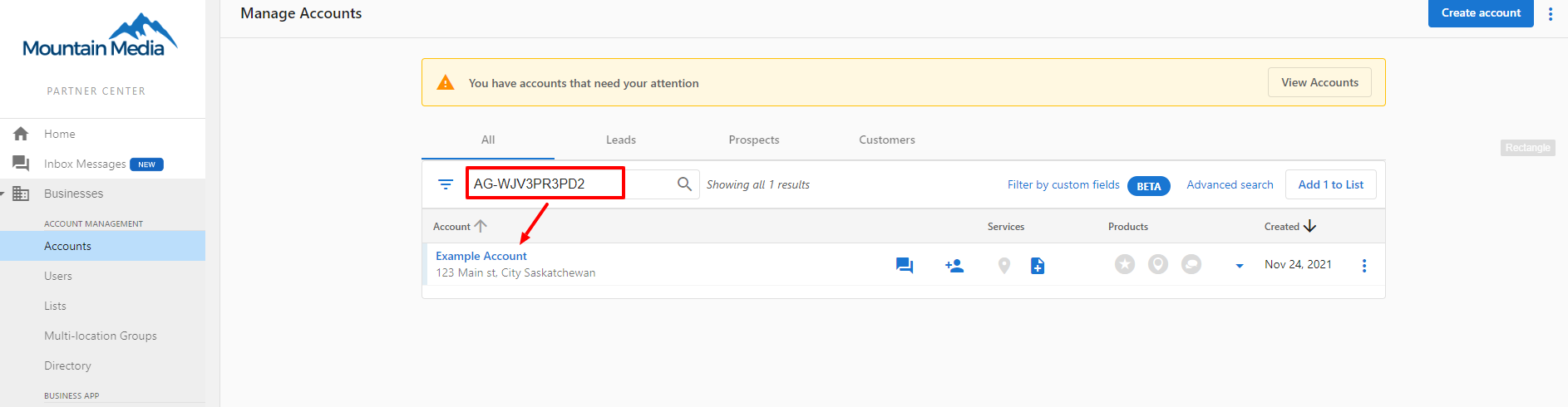The width and height of the screenshot is (1568, 407).
Task: Switch to the All tab
Action: (488, 140)
